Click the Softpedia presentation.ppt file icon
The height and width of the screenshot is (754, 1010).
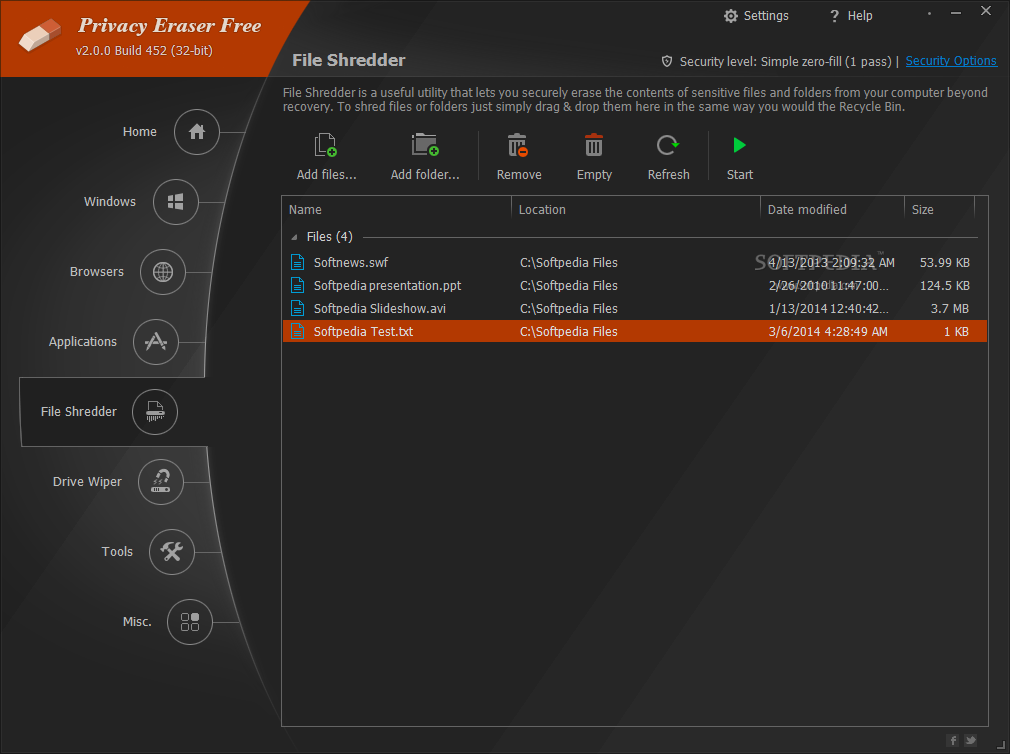click(x=298, y=285)
